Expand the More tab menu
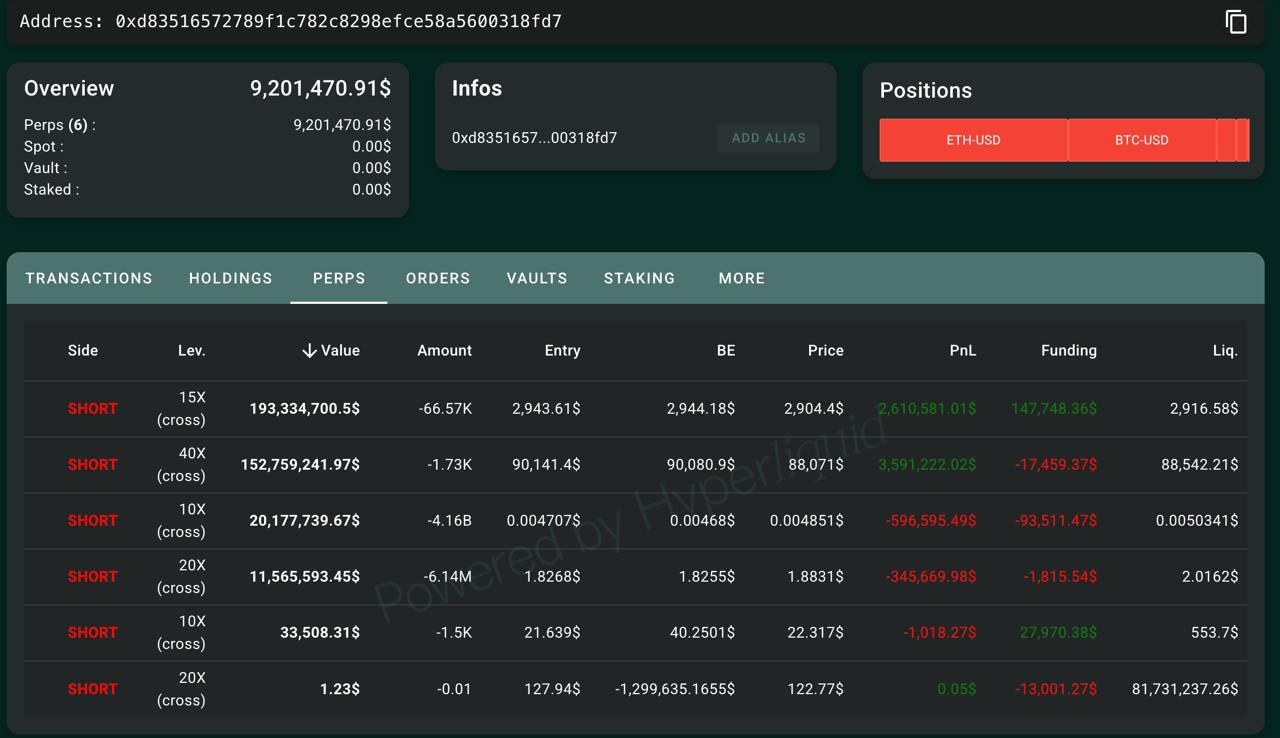The image size is (1280, 738). tap(741, 278)
